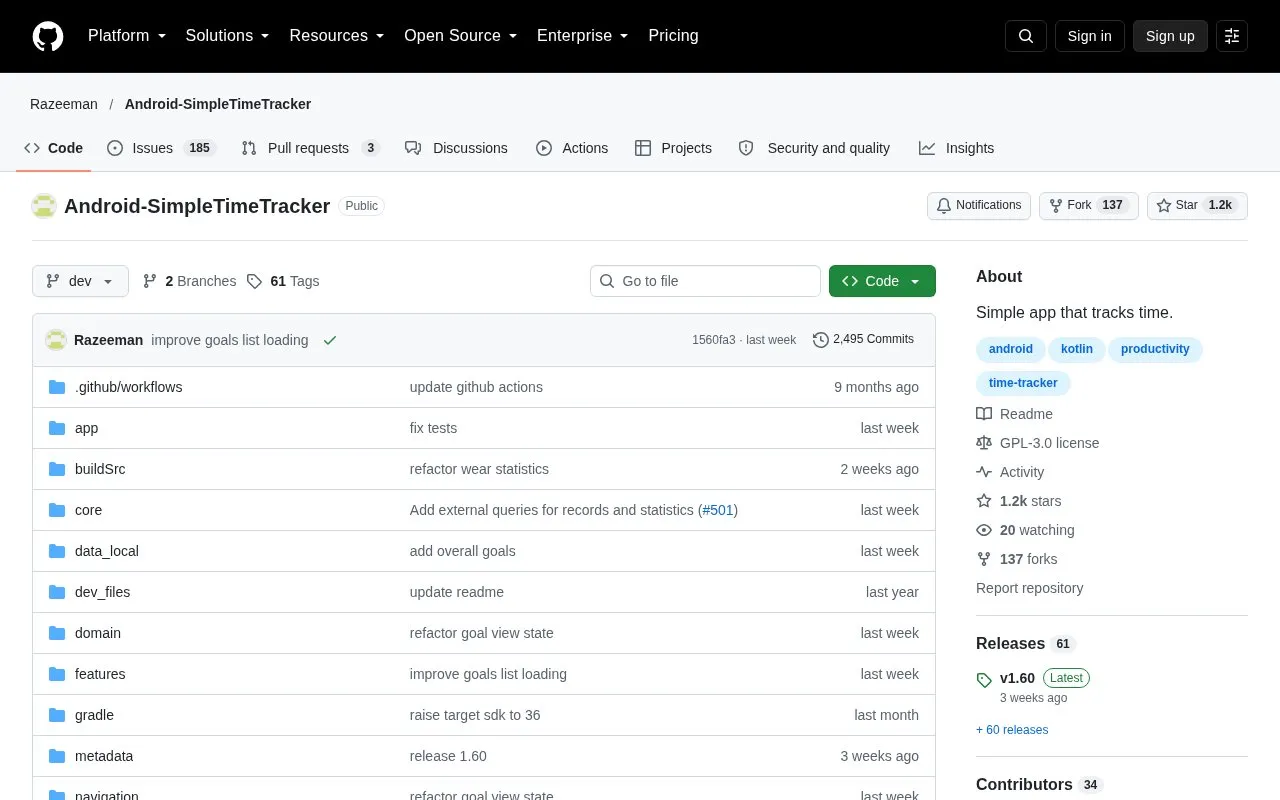The height and width of the screenshot is (800, 1280).
Task: Click the repository avatar next to title
Action: [x=44, y=206]
